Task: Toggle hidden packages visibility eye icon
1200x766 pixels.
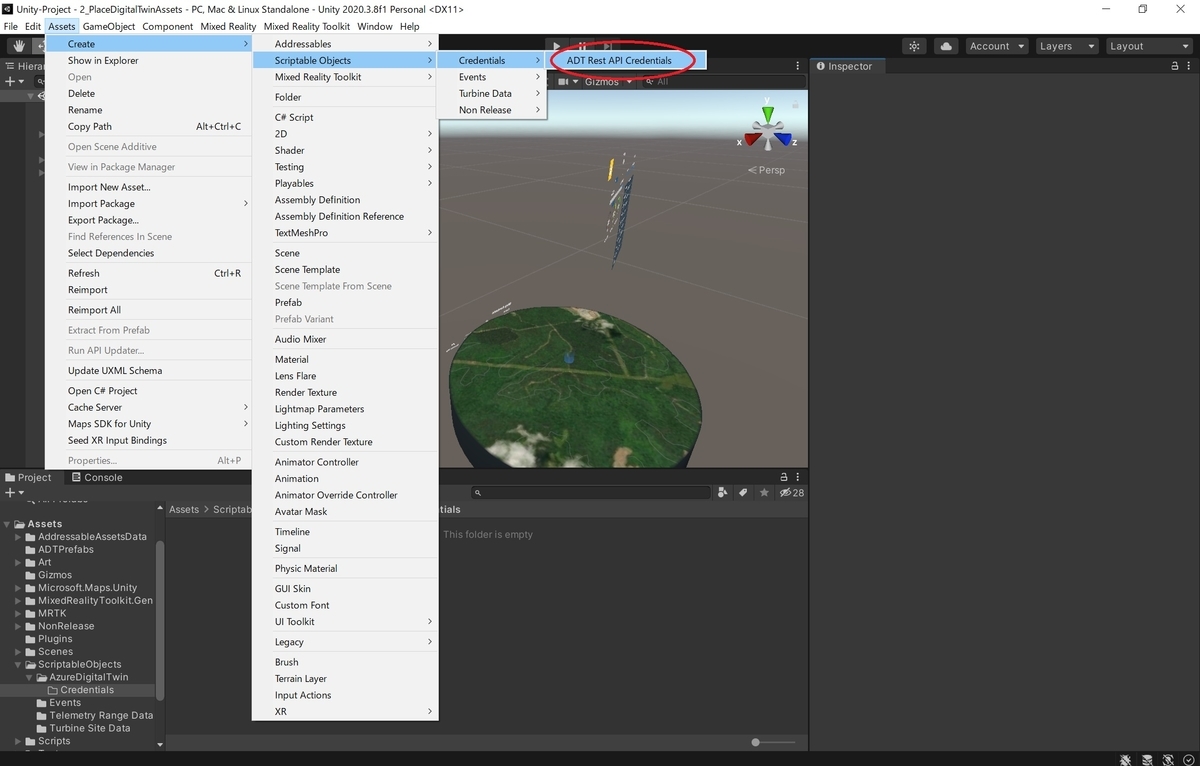Action: tap(792, 492)
